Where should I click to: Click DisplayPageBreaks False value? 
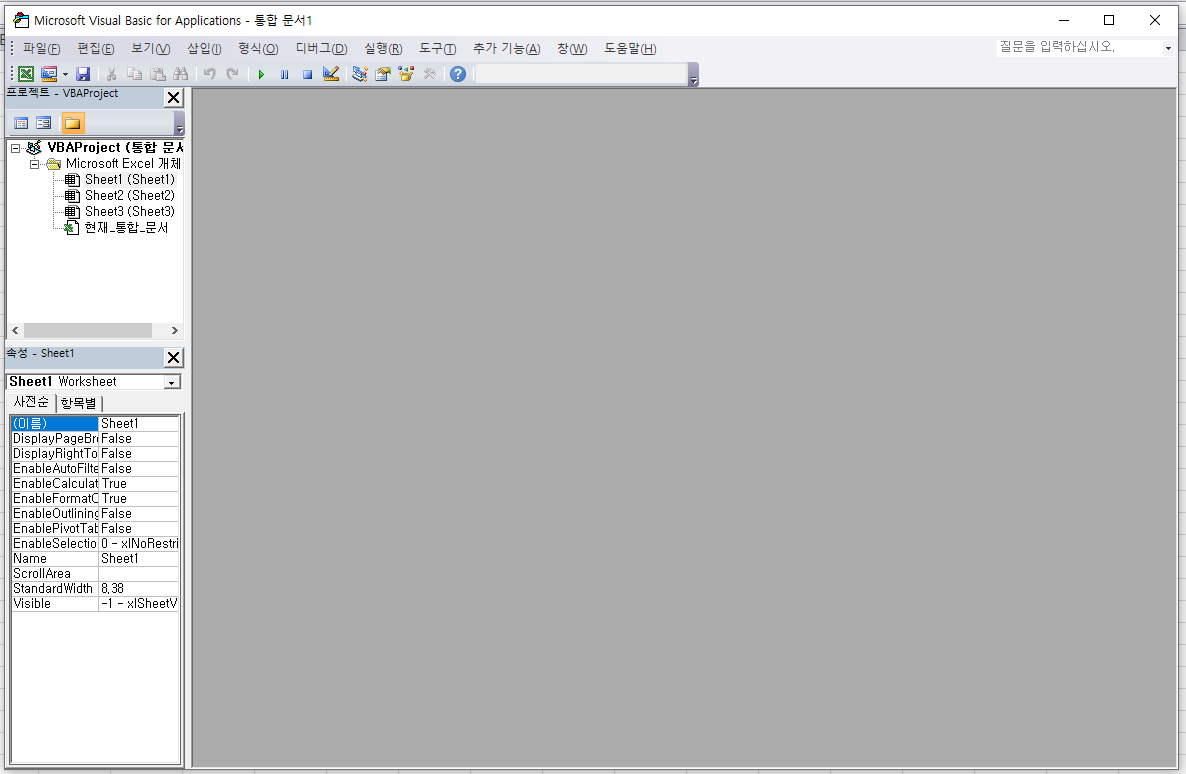click(138, 439)
